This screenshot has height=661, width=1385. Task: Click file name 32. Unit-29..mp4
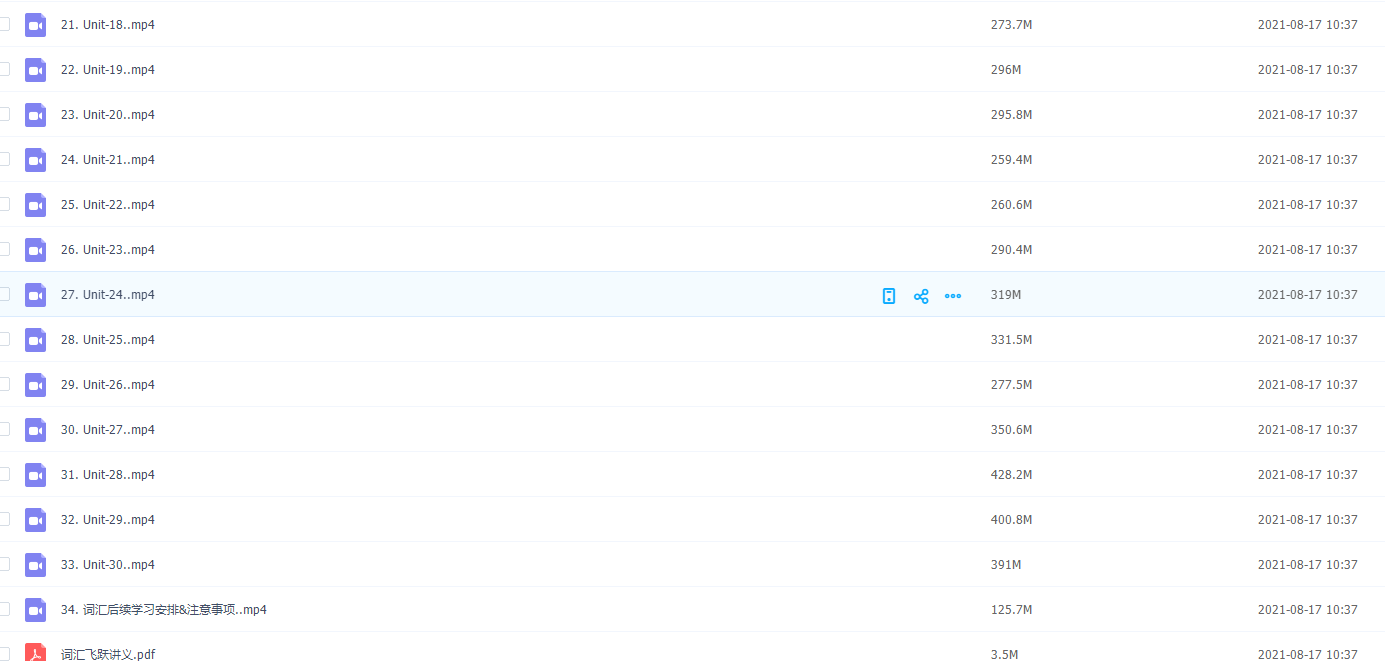[108, 520]
